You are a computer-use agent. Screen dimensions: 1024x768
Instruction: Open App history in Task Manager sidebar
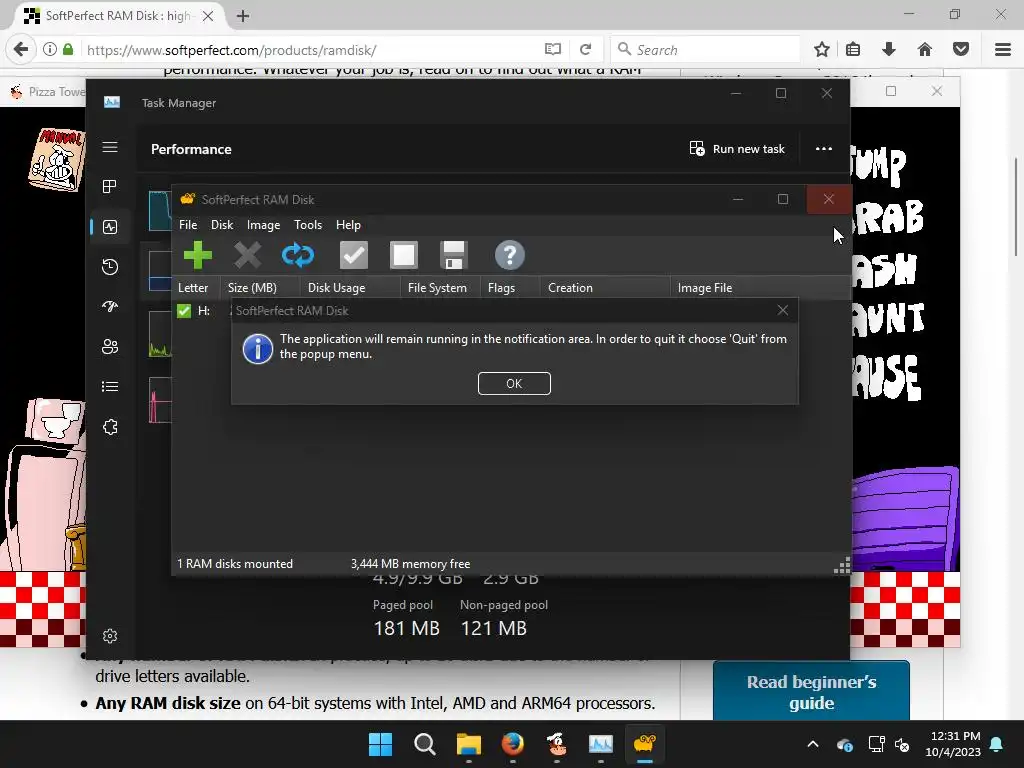(110, 266)
